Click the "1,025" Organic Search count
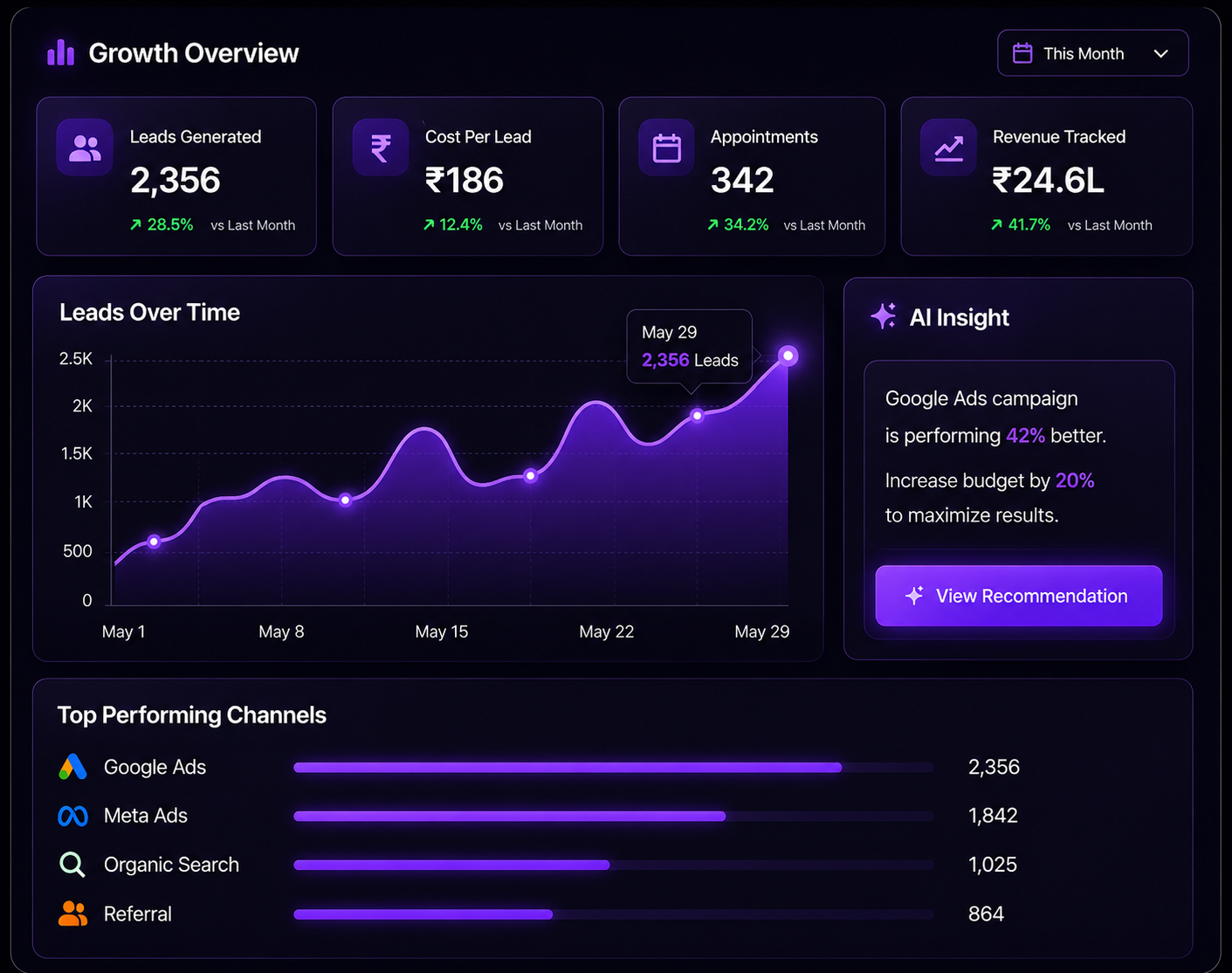The width and height of the screenshot is (1232, 973). pyautogui.click(x=993, y=865)
